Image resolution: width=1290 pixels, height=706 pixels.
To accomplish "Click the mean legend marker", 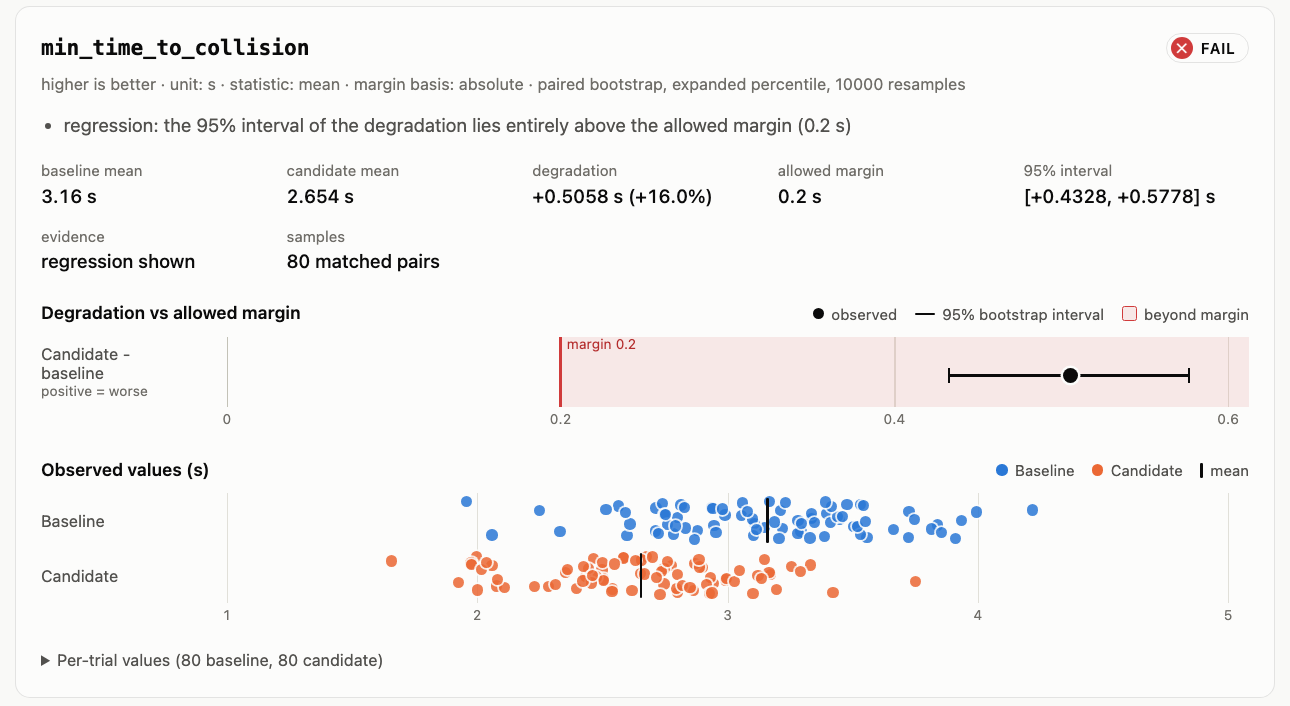I will (1201, 471).
